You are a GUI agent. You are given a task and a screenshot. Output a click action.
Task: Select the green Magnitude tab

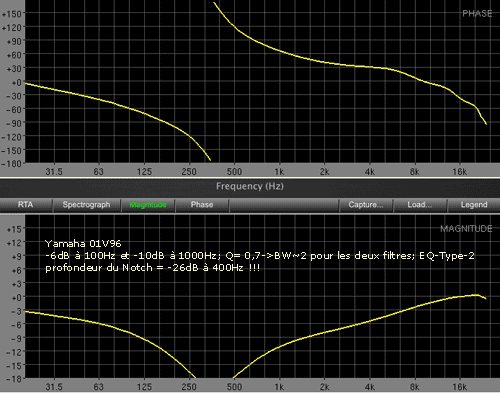tap(148, 205)
